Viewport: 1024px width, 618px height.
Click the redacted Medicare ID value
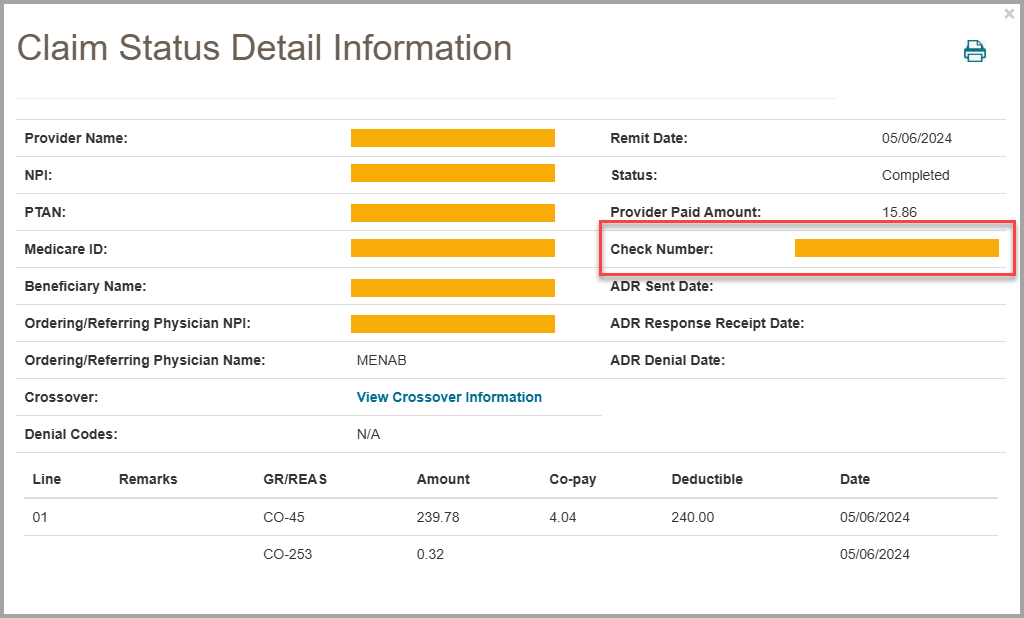452,249
